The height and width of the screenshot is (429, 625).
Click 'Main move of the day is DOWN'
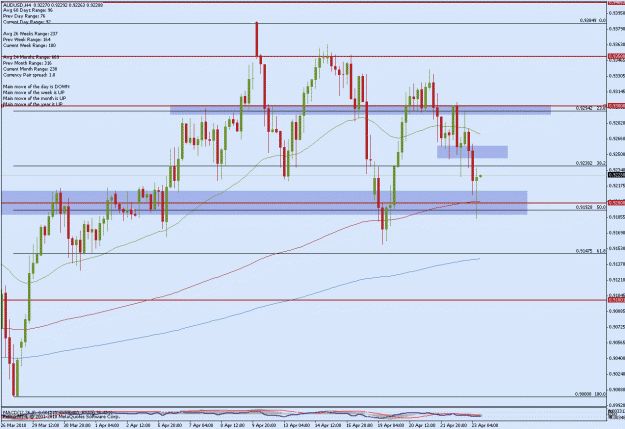(x=36, y=87)
